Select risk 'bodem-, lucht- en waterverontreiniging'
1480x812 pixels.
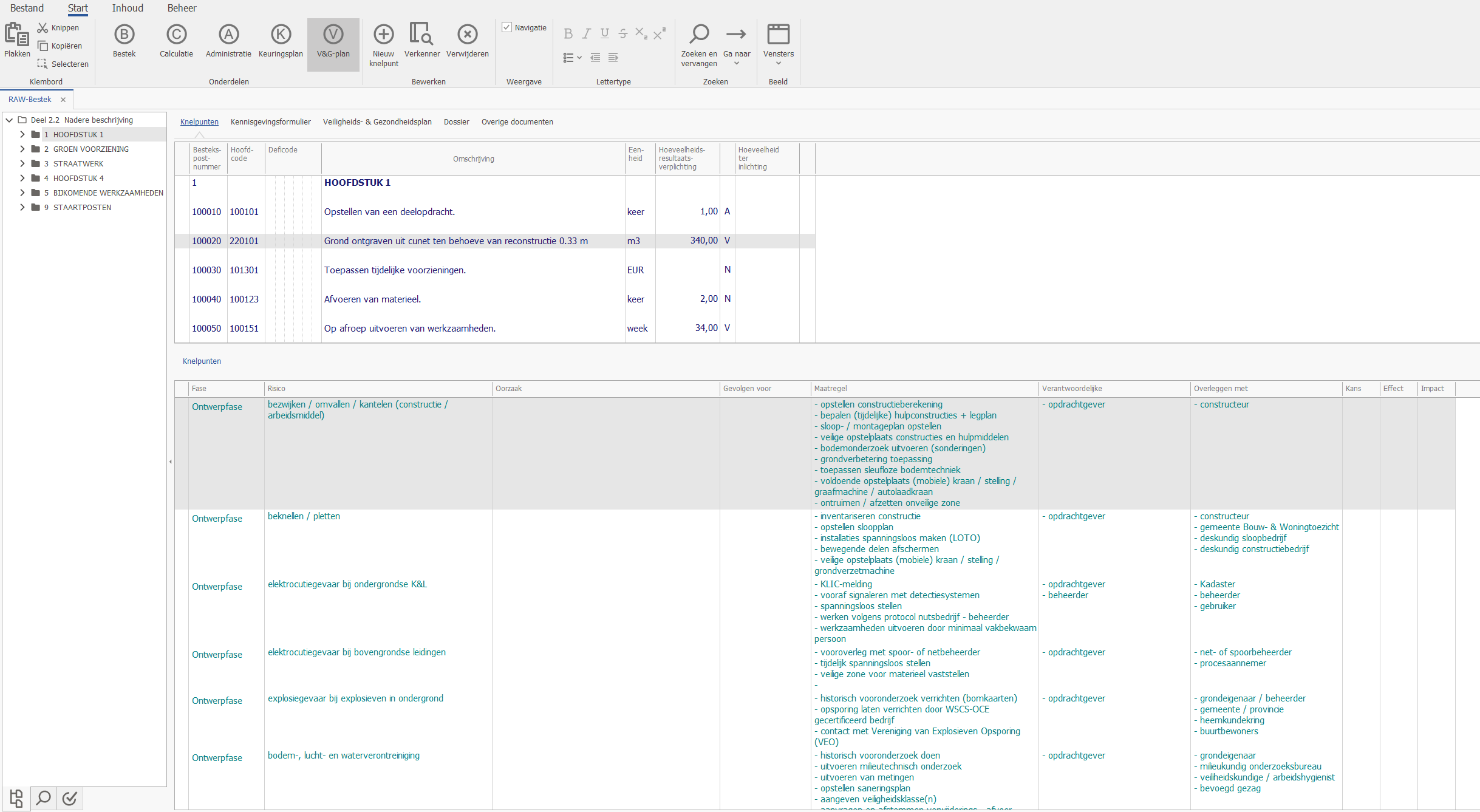click(344, 756)
